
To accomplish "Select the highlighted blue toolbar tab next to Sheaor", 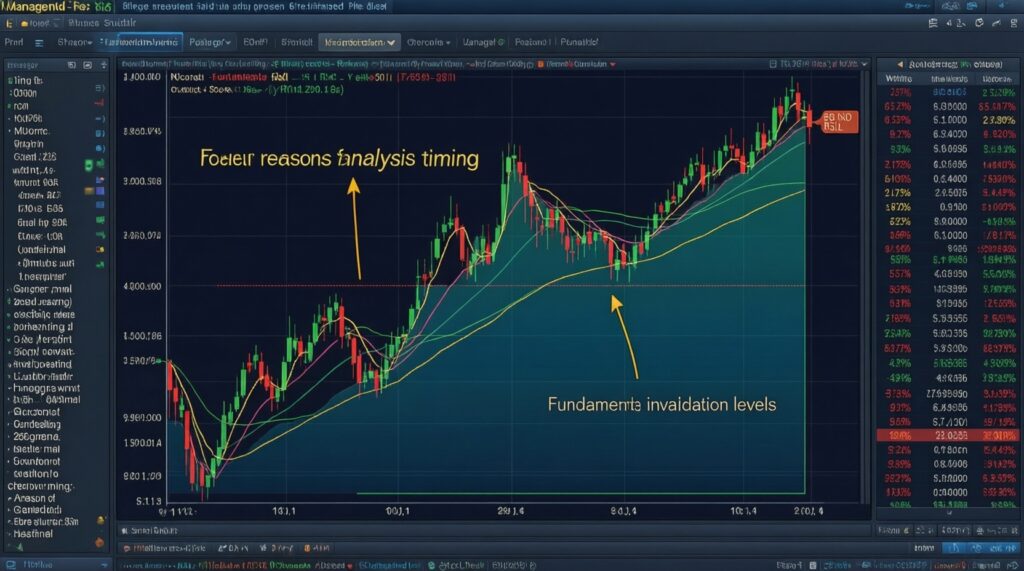I will pos(140,42).
